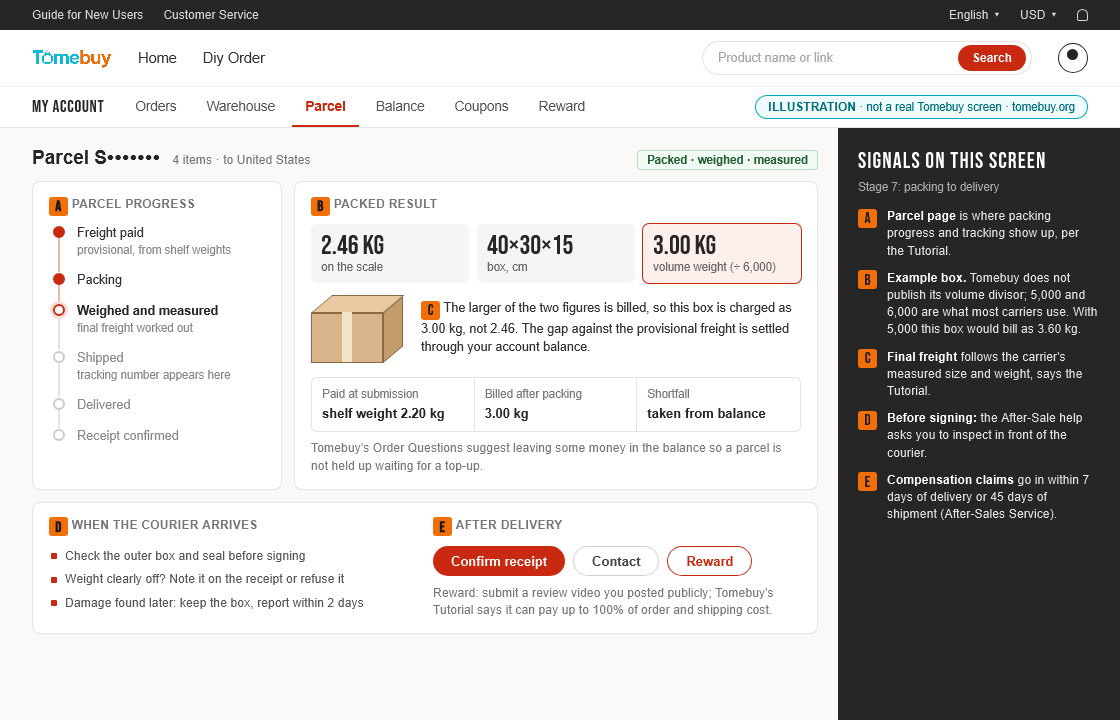
Task: Click the taken from balance shortfall cell
Action: tap(719, 404)
